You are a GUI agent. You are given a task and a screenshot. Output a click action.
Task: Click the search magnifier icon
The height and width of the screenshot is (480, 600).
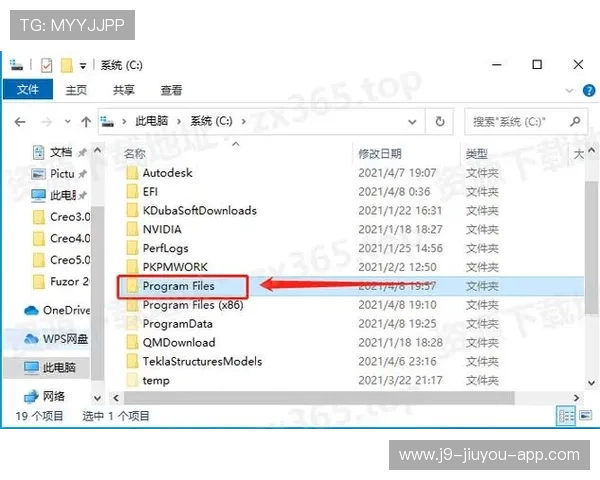tap(575, 122)
